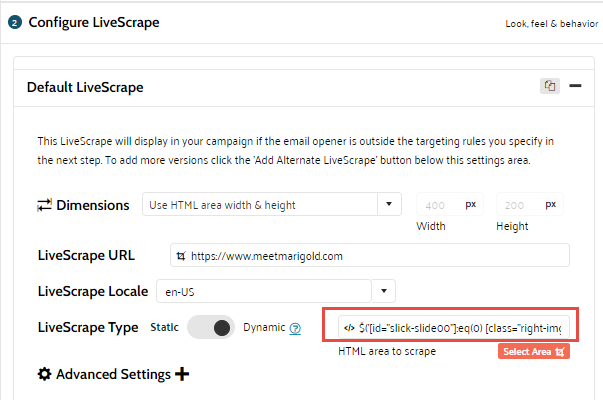This screenshot has width=603, height=400.
Task: Click the code tag icon in HTML area field
Action: tap(348, 327)
